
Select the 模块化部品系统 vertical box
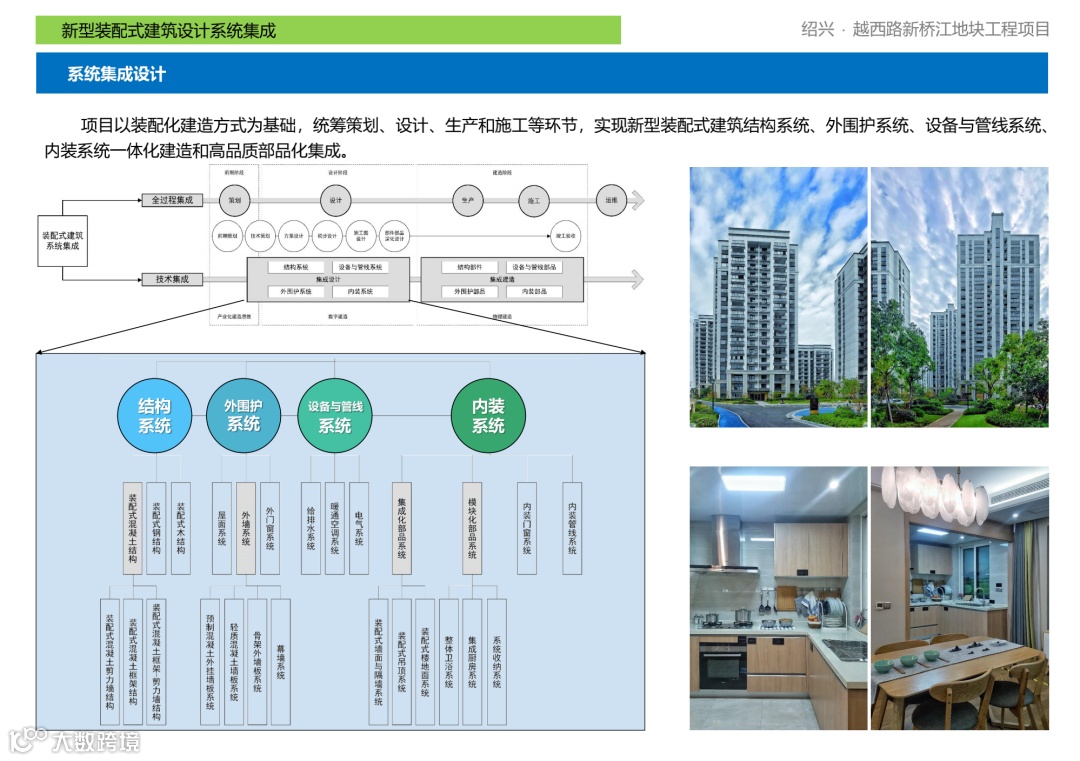[x=472, y=528]
